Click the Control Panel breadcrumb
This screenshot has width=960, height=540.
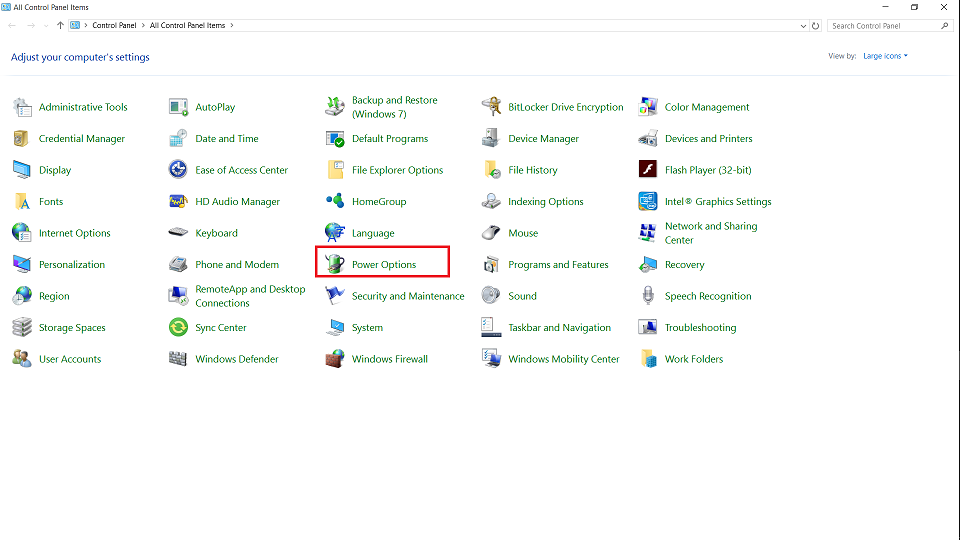tap(114, 26)
